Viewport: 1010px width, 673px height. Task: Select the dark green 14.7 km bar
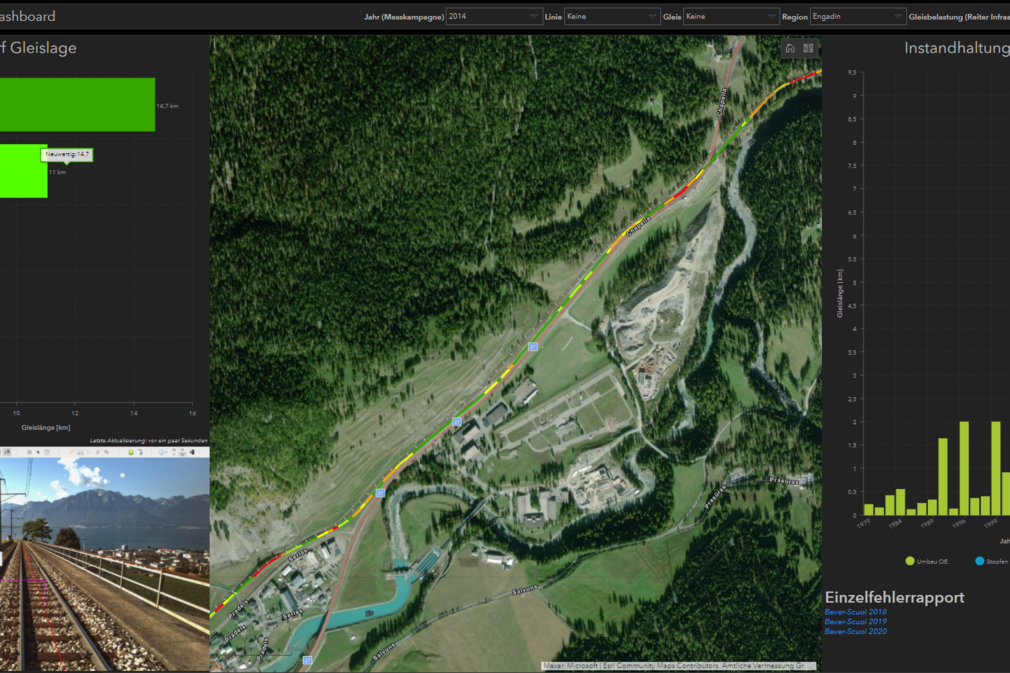77,105
